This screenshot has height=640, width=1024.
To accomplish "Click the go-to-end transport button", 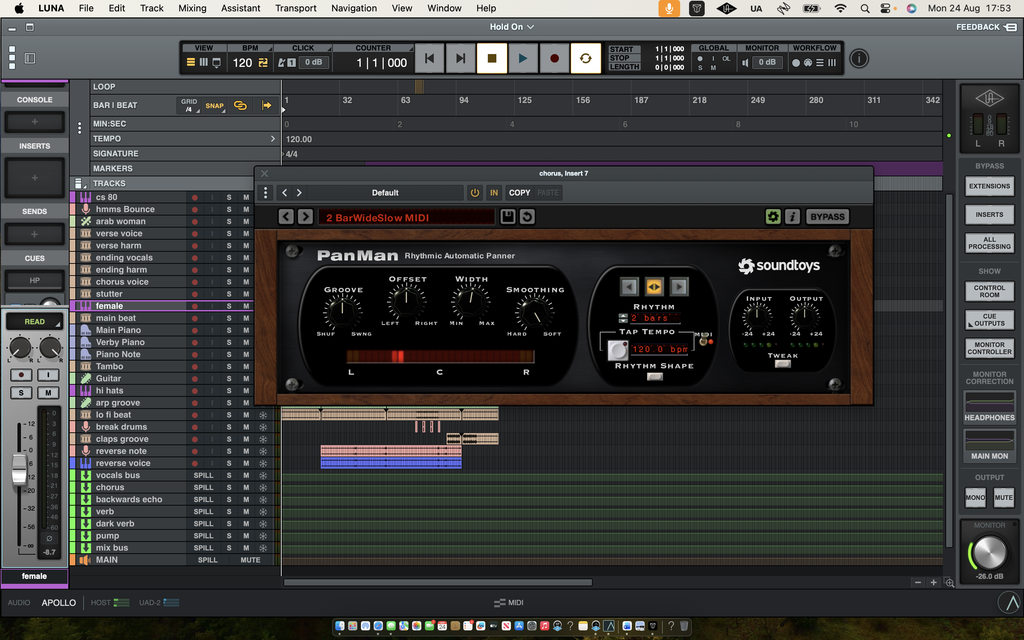I will [x=460, y=59].
